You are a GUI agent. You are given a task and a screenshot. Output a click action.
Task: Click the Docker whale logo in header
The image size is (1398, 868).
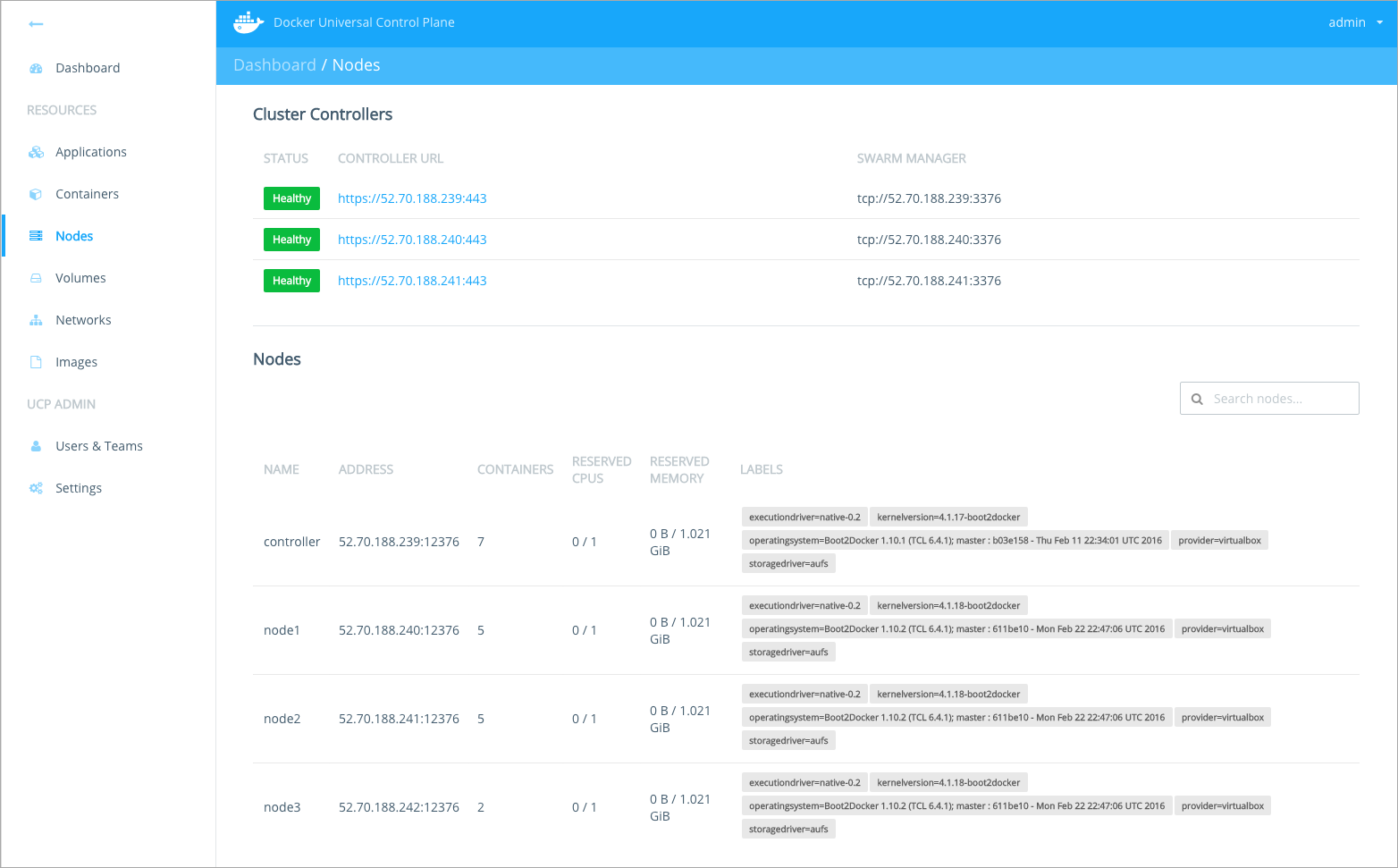[248, 22]
